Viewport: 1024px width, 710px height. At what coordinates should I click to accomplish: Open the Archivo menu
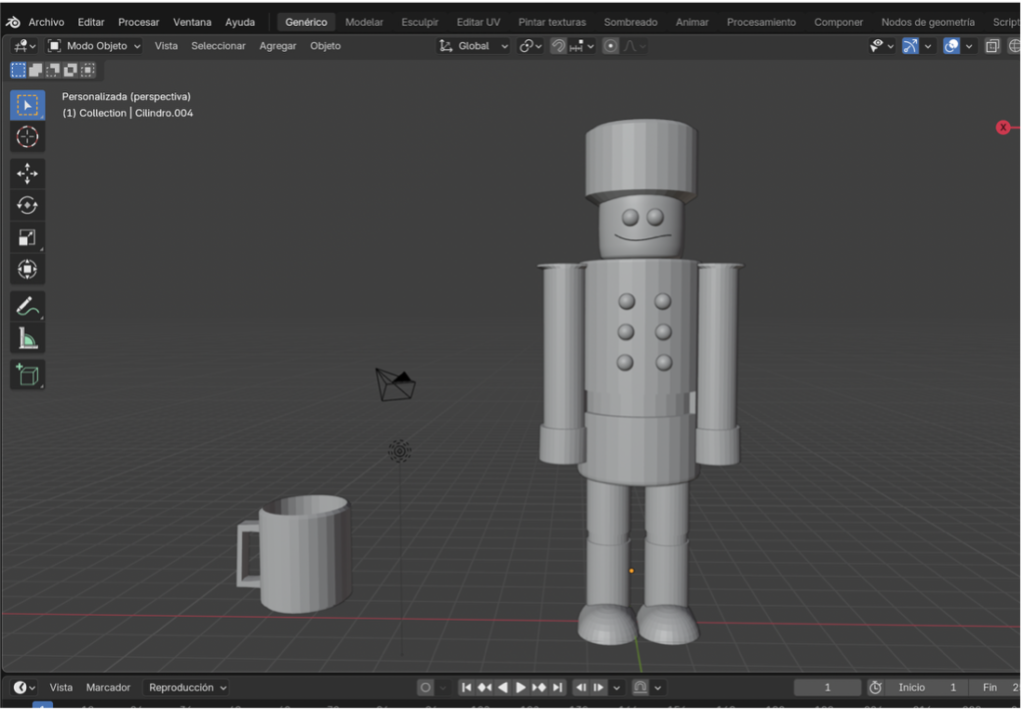[x=45, y=21]
